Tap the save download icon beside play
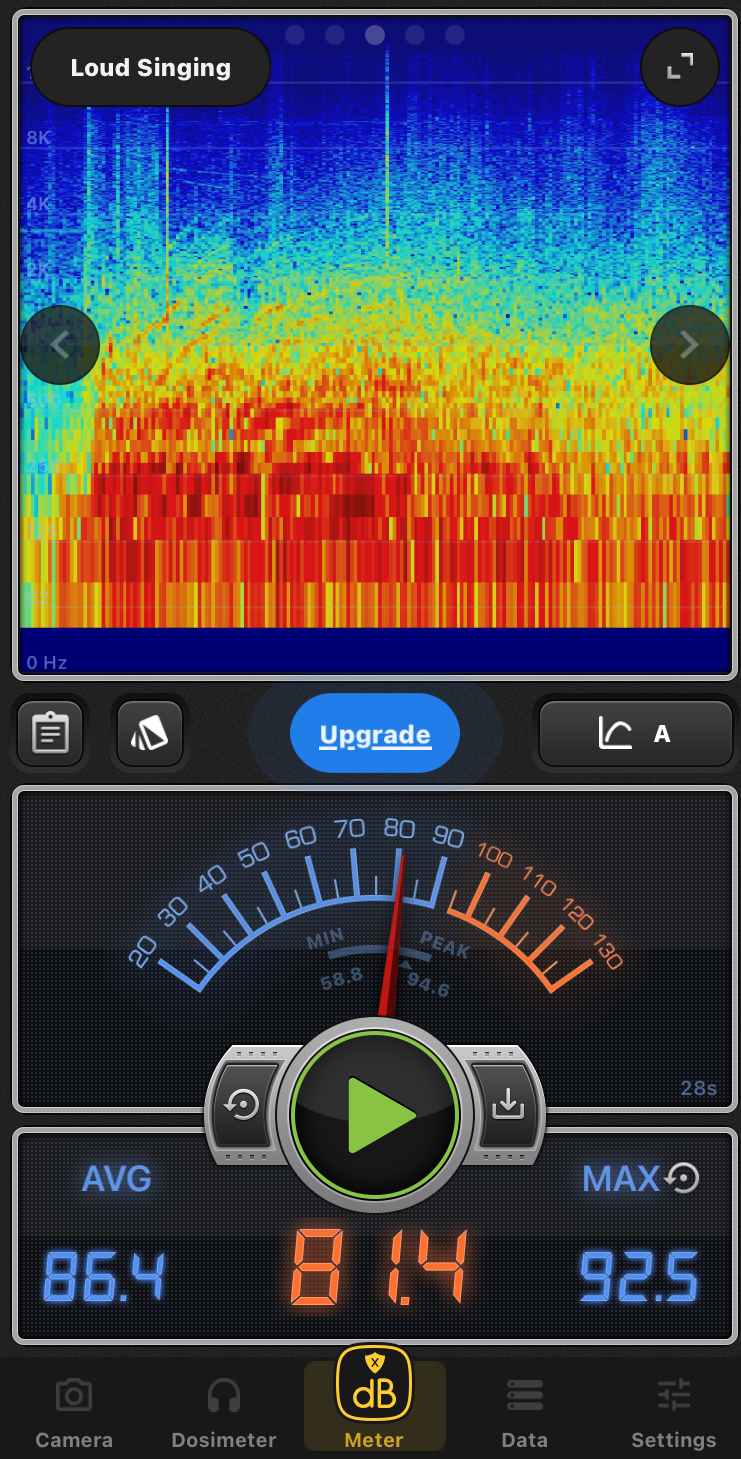This screenshot has width=741, height=1459. coord(508,1104)
